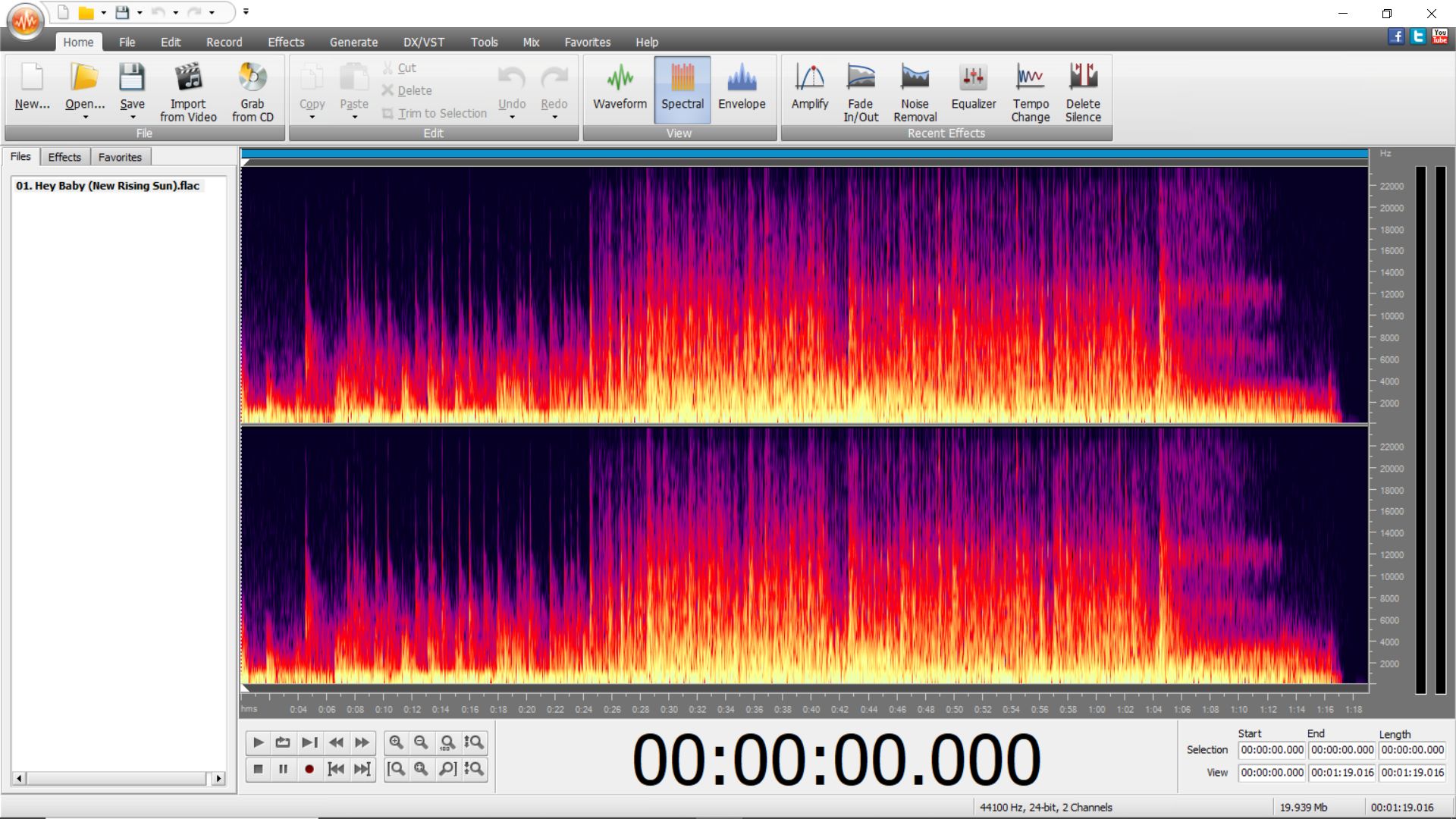Click the View End time field
The width and height of the screenshot is (1456, 819).
[1342, 773]
